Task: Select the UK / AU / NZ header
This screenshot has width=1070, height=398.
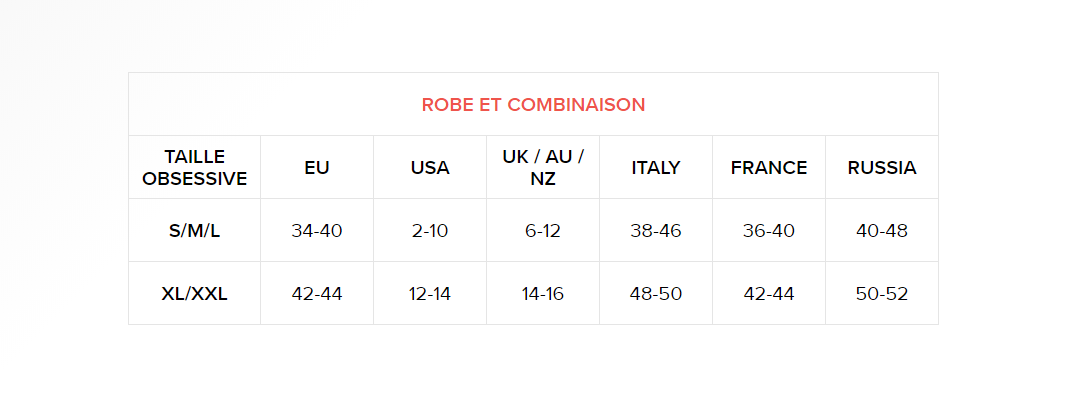Action: click(x=543, y=167)
